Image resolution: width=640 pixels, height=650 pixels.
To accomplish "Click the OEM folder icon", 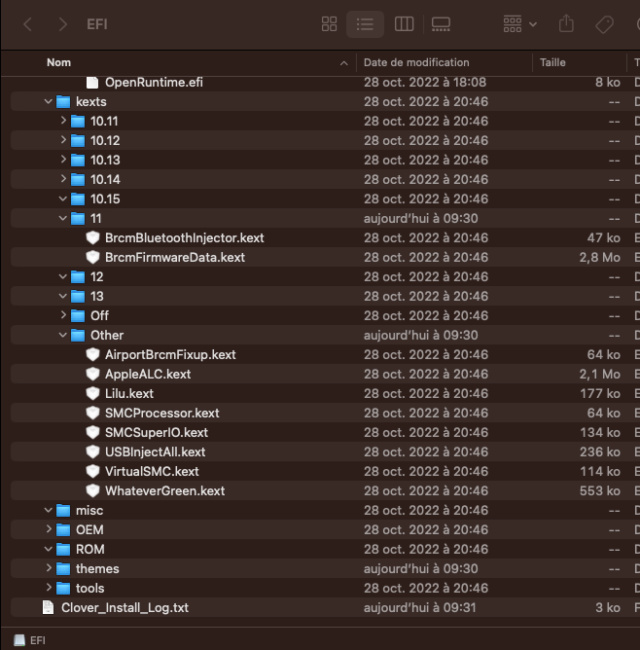I will 63,530.
